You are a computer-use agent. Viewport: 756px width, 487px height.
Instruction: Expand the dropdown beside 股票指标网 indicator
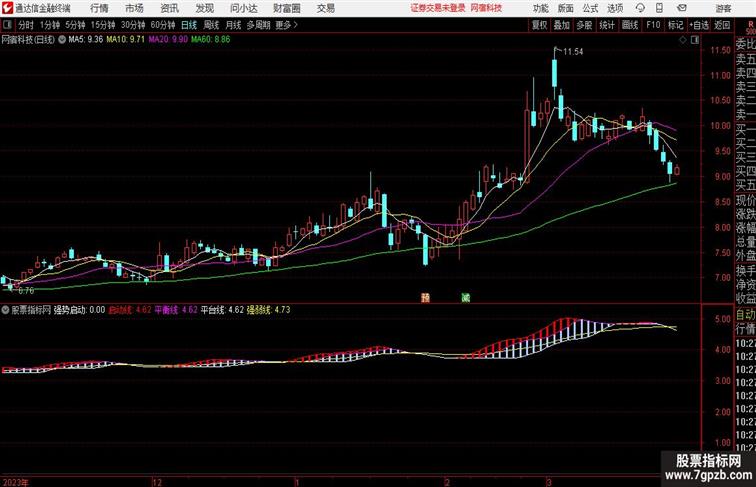(x=5, y=310)
